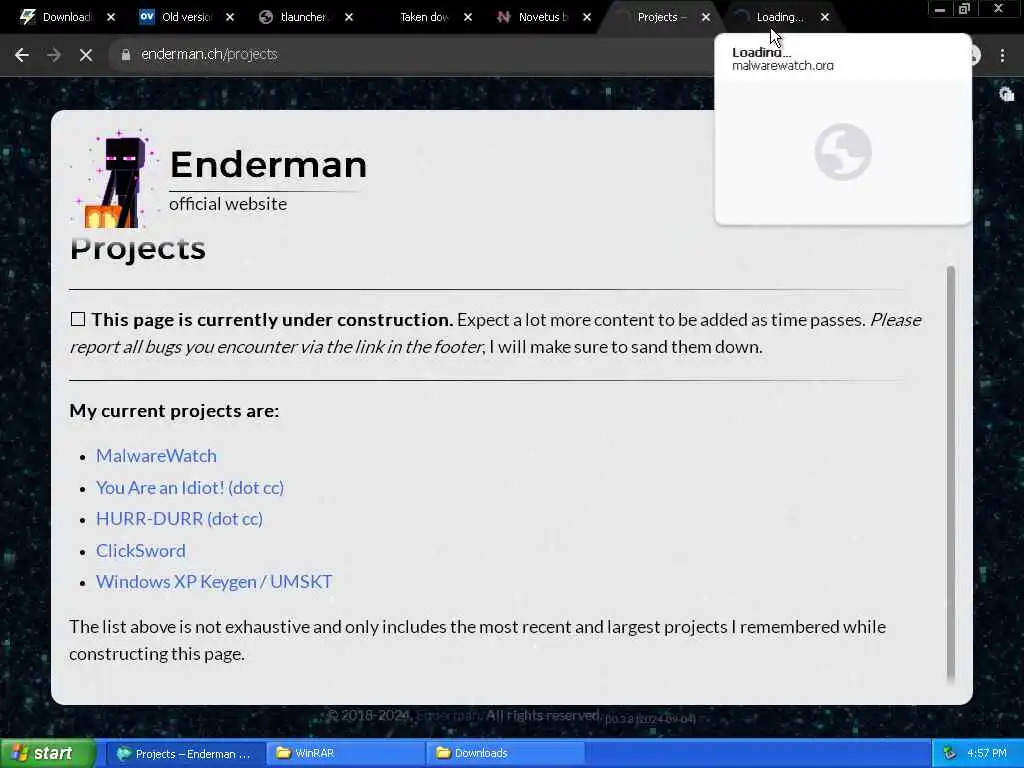Image resolution: width=1024 pixels, height=768 pixels.
Task: Close the Old version tab
Action: point(230,18)
